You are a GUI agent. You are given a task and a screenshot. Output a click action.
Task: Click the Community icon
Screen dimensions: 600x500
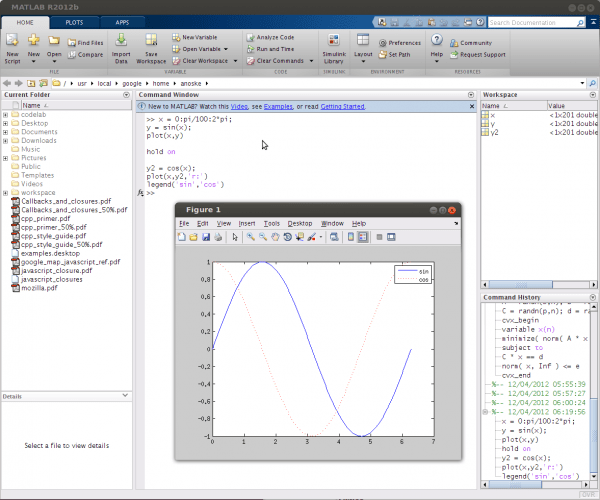click(454, 43)
